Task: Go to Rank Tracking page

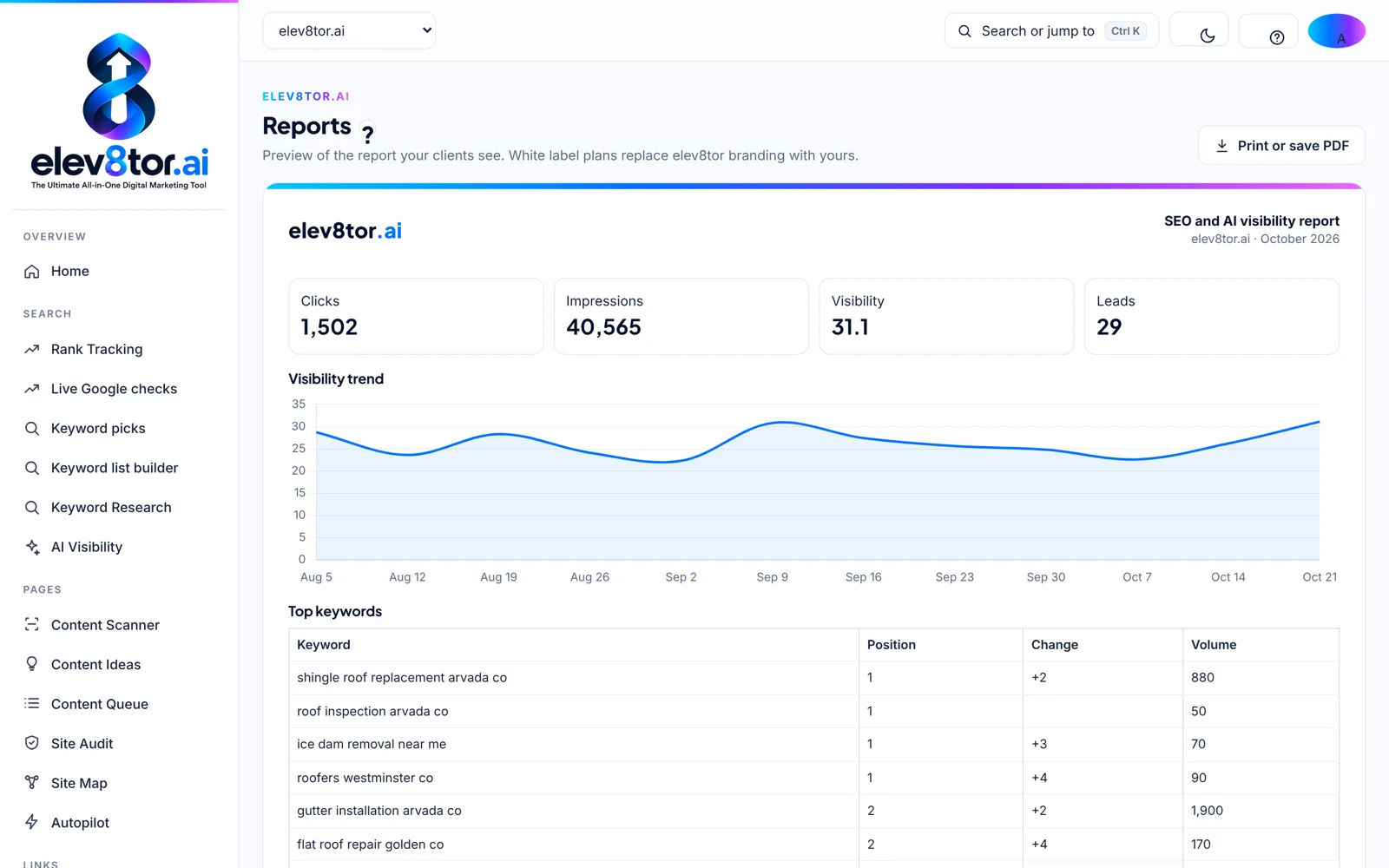Action: click(97, 350)
